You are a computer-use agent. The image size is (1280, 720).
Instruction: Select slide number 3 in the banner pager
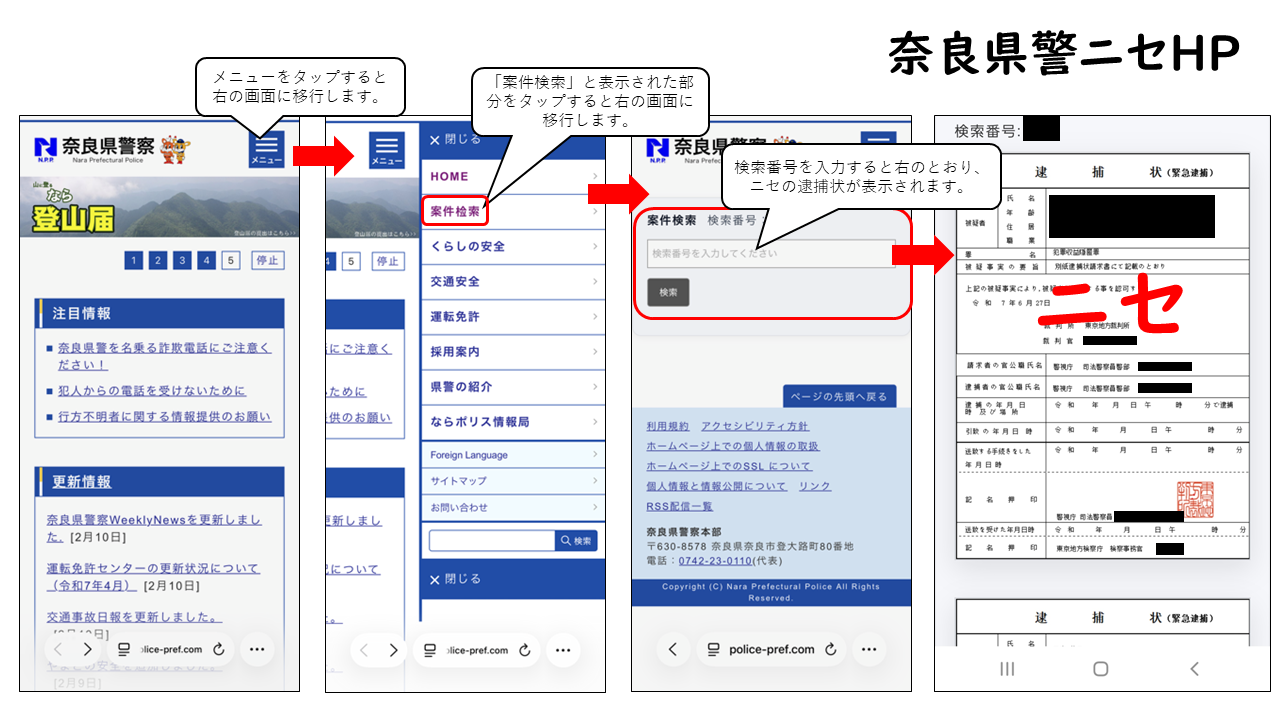point(182,261)
